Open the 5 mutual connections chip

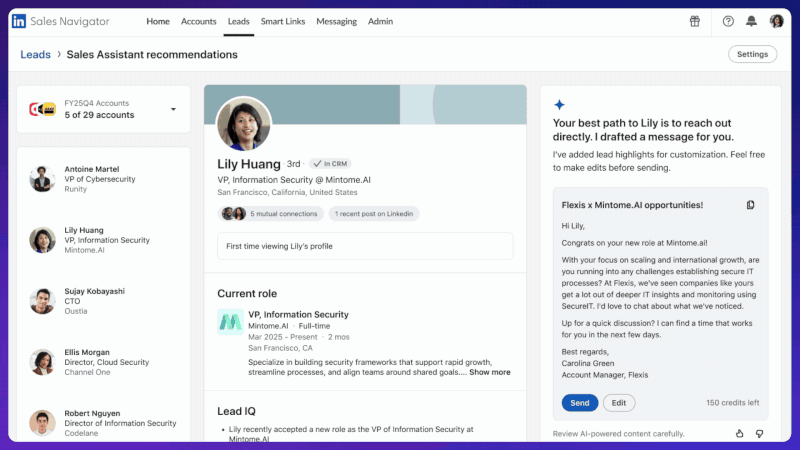point(270,214)
